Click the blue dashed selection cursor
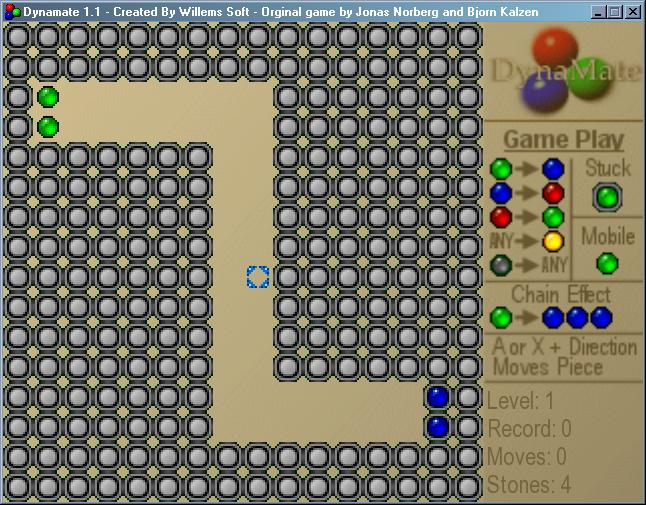The image size is (646, 505). (258, 277)
